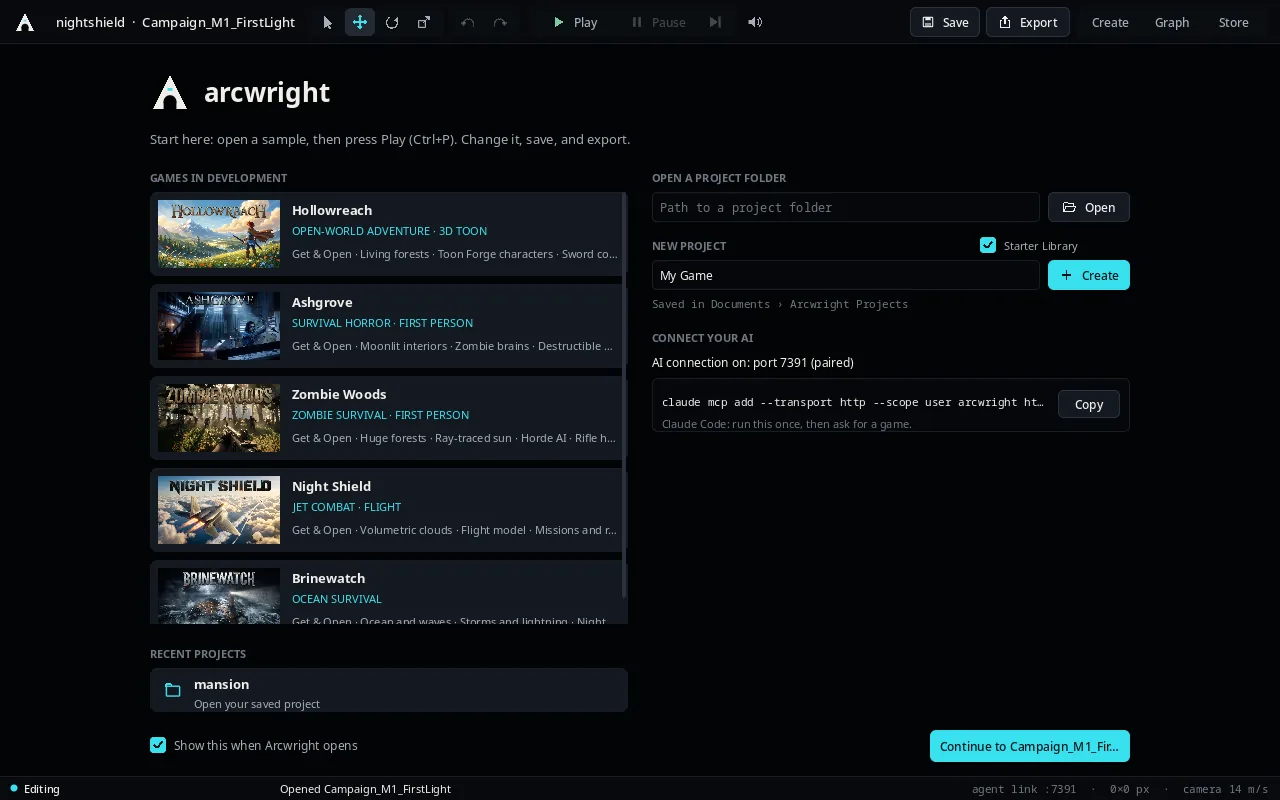Toggle the Starter Library checkbox
The height and width of the screenshot is (800, 1280).
[x=988, y=245]
